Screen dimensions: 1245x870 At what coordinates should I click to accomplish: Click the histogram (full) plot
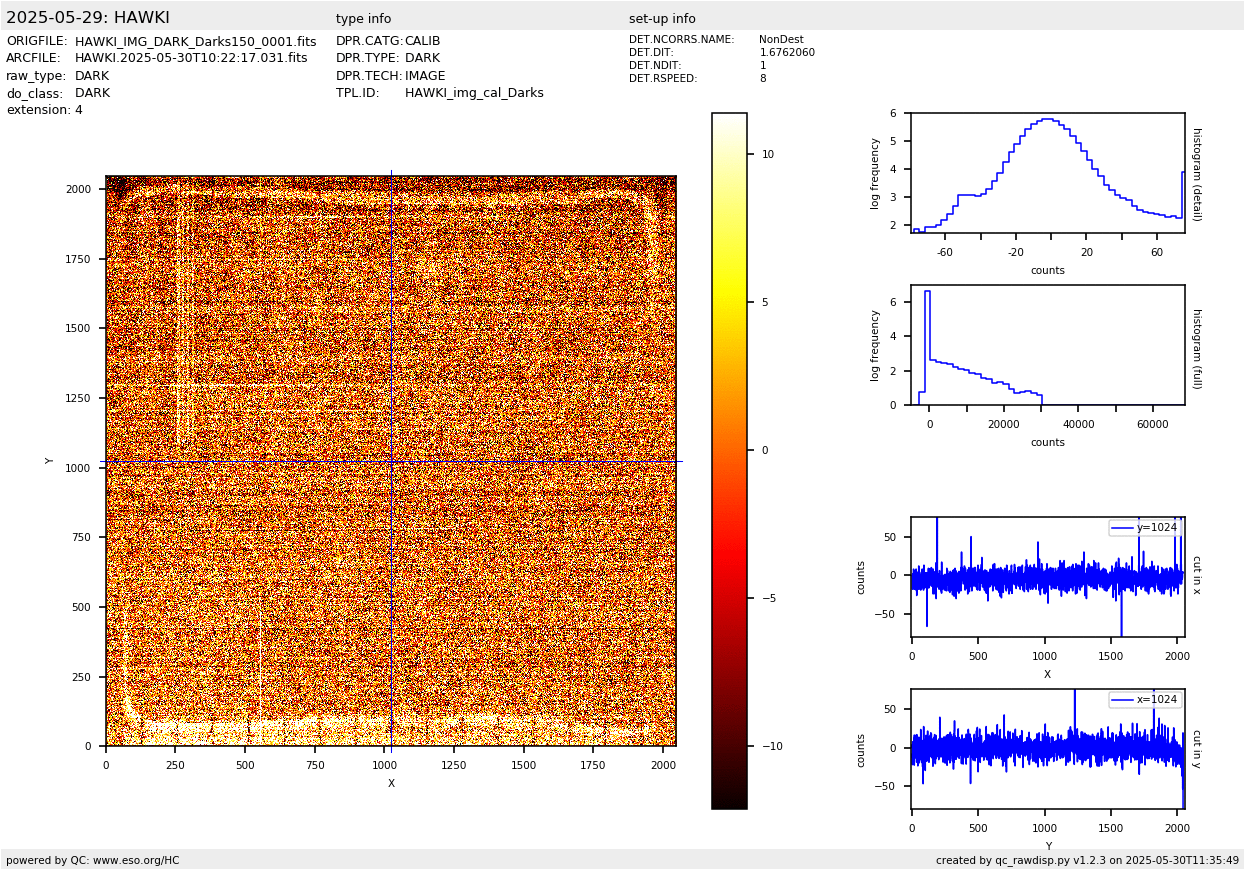[1047, 345]
